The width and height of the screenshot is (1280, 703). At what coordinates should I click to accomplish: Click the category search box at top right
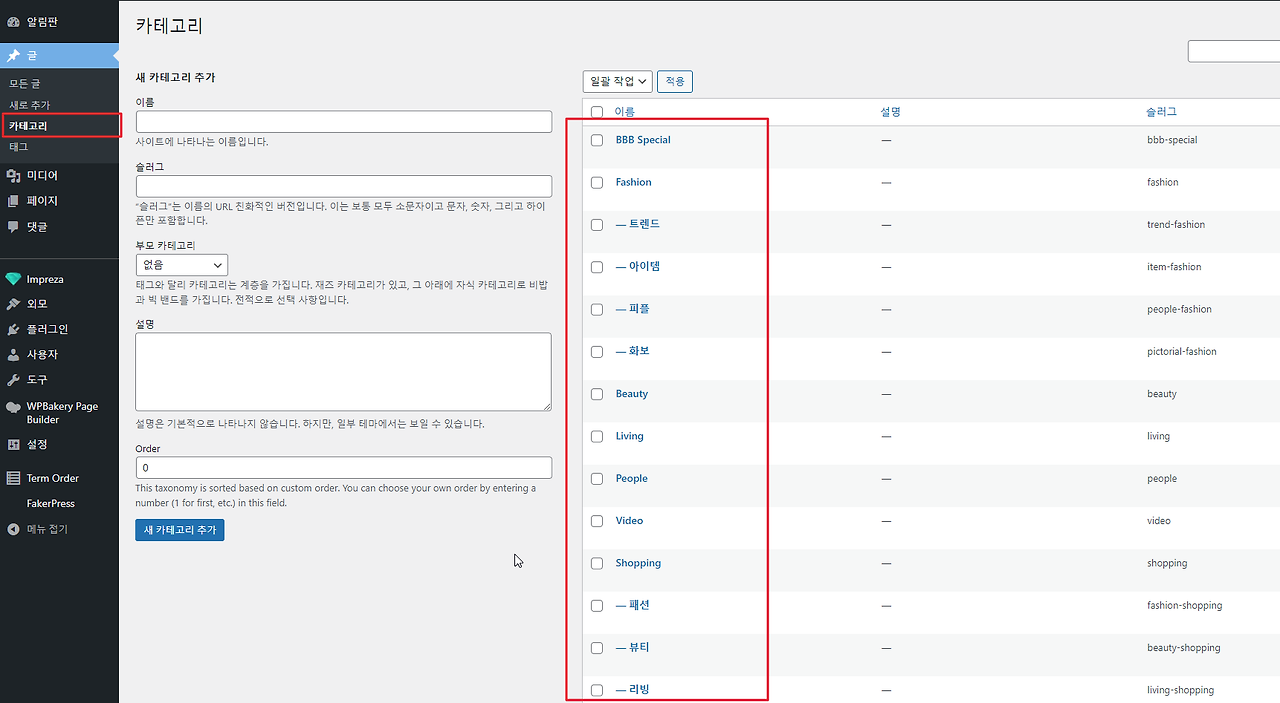pos(1234,51)
